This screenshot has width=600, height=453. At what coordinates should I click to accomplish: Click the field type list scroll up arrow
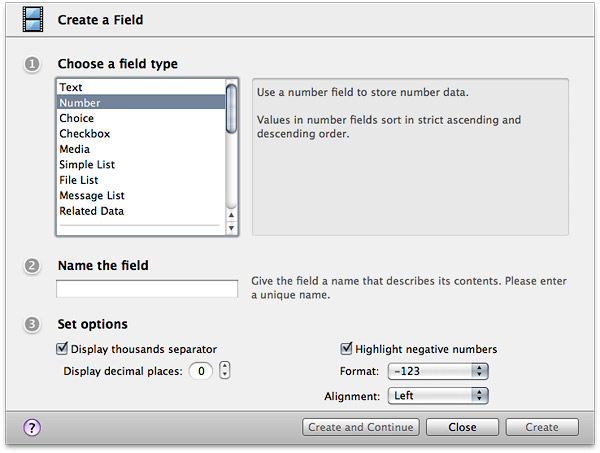coord(231,215)
